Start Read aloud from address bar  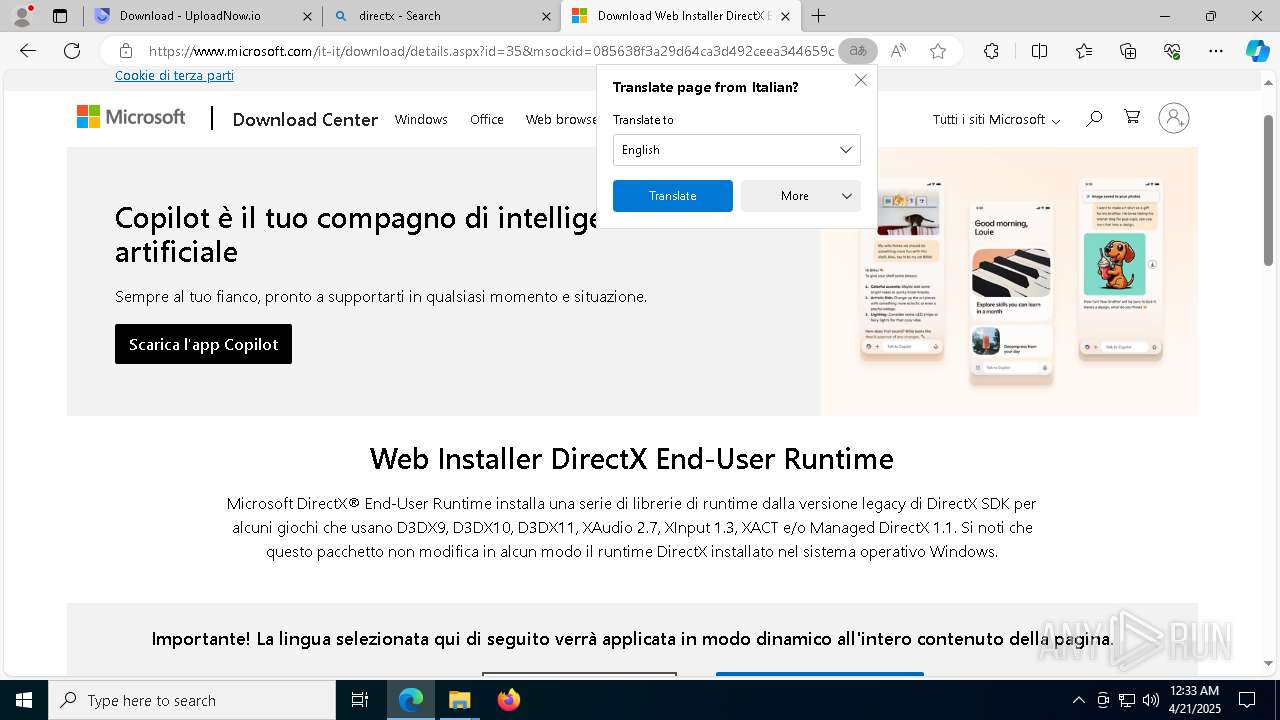click(x=898, y=51)
